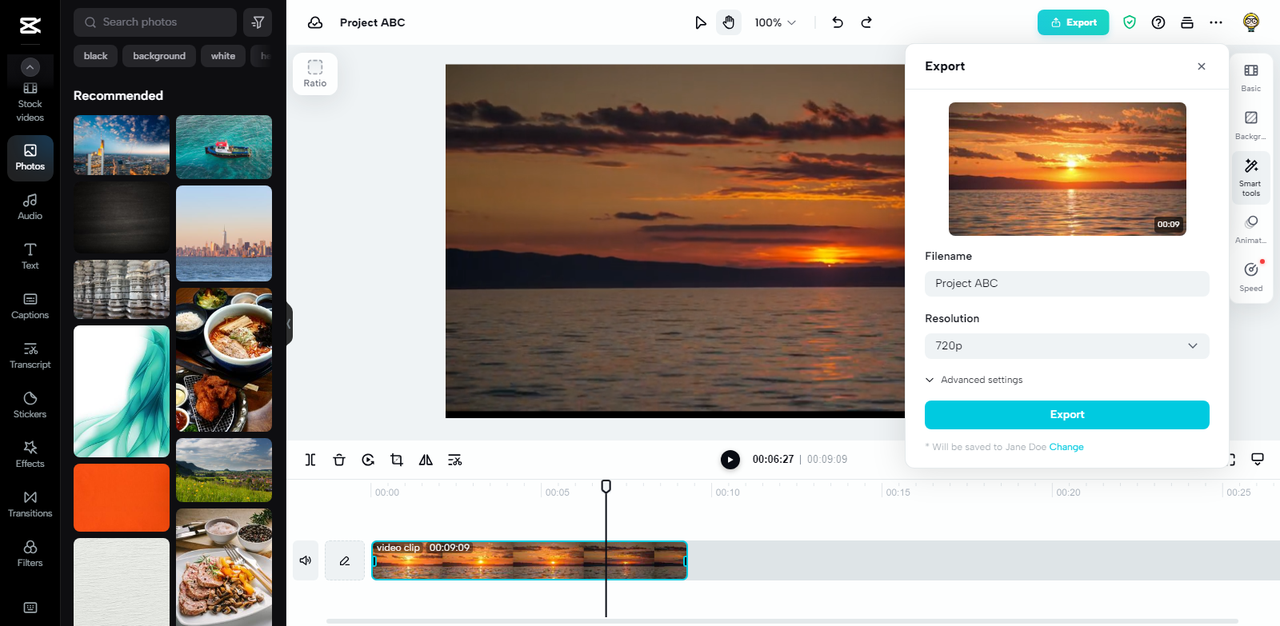
Task: Close the Export panel
Action: coord(1201,66)
